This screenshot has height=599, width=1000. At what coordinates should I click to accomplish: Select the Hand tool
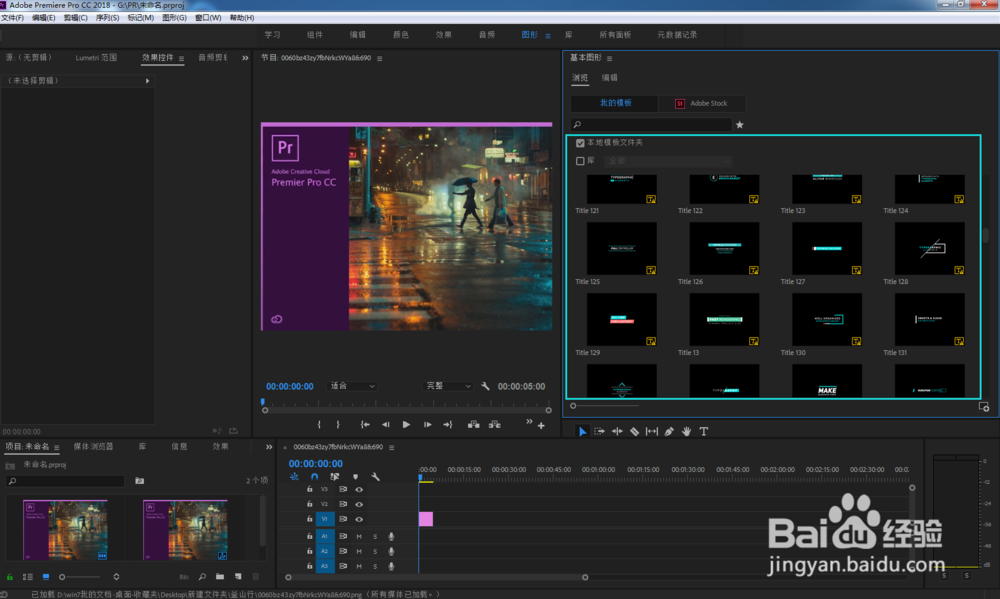click(x=686, y=432)
